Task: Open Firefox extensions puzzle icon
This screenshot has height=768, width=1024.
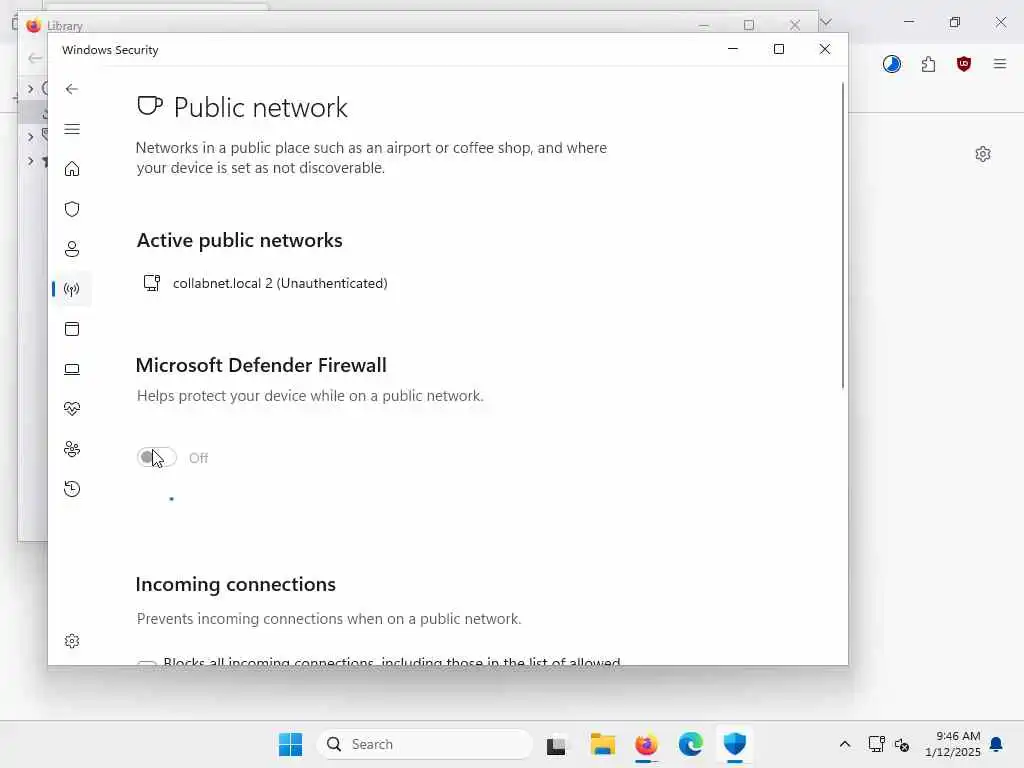Action: [x=928, y=64]
